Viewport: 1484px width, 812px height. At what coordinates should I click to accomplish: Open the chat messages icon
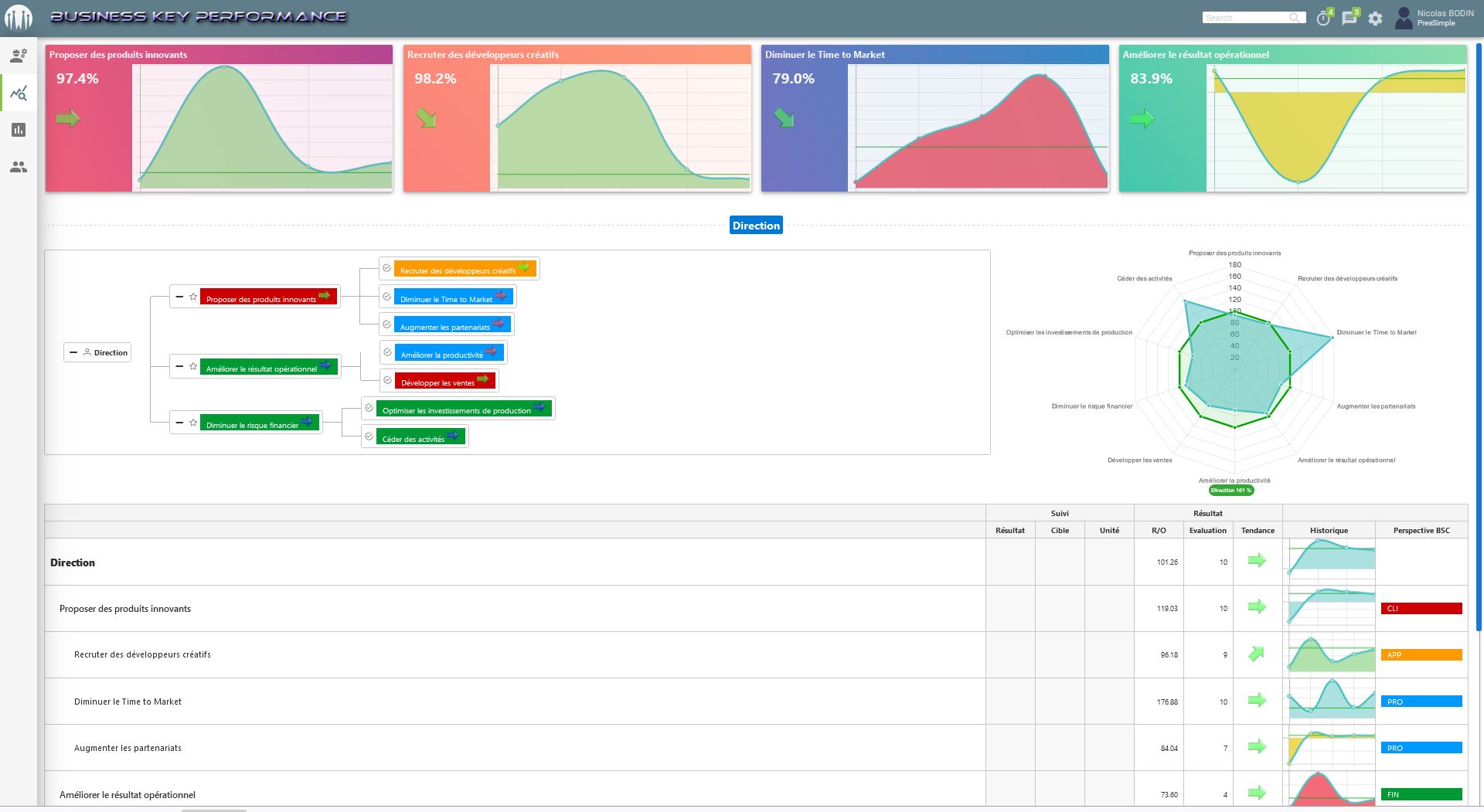tap(1349, 19)
